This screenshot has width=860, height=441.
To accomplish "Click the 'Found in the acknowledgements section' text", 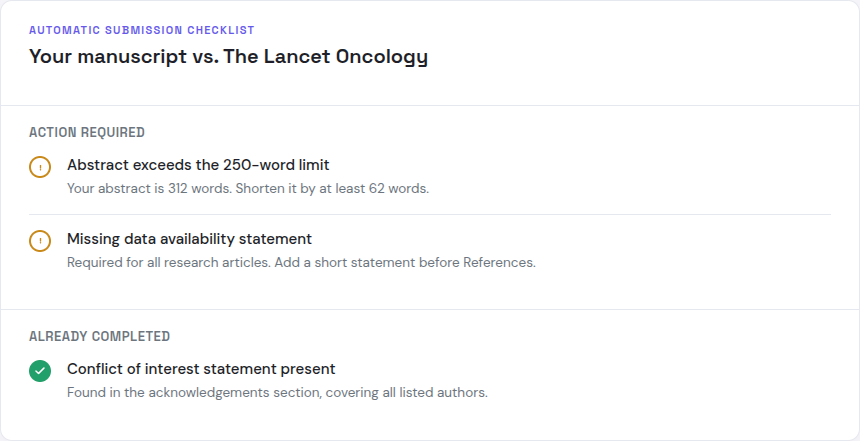I will pos(193,393).
